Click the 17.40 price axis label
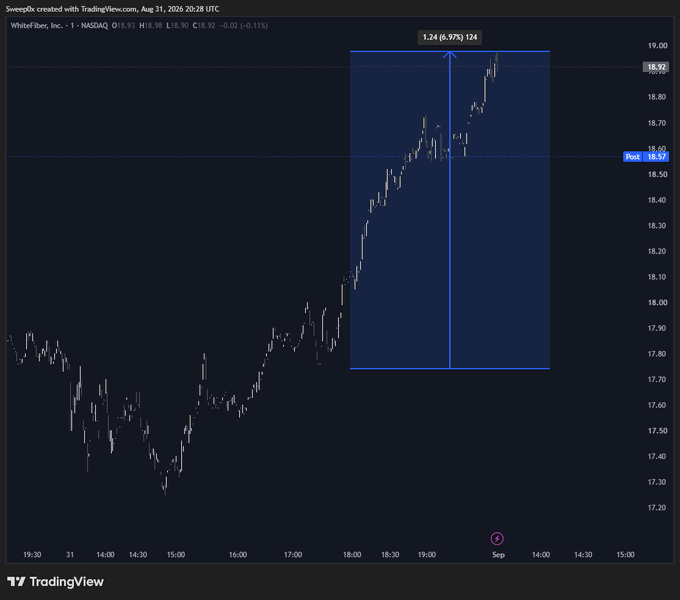The width and height of the screenshot is (680, 600). point(657,456)
